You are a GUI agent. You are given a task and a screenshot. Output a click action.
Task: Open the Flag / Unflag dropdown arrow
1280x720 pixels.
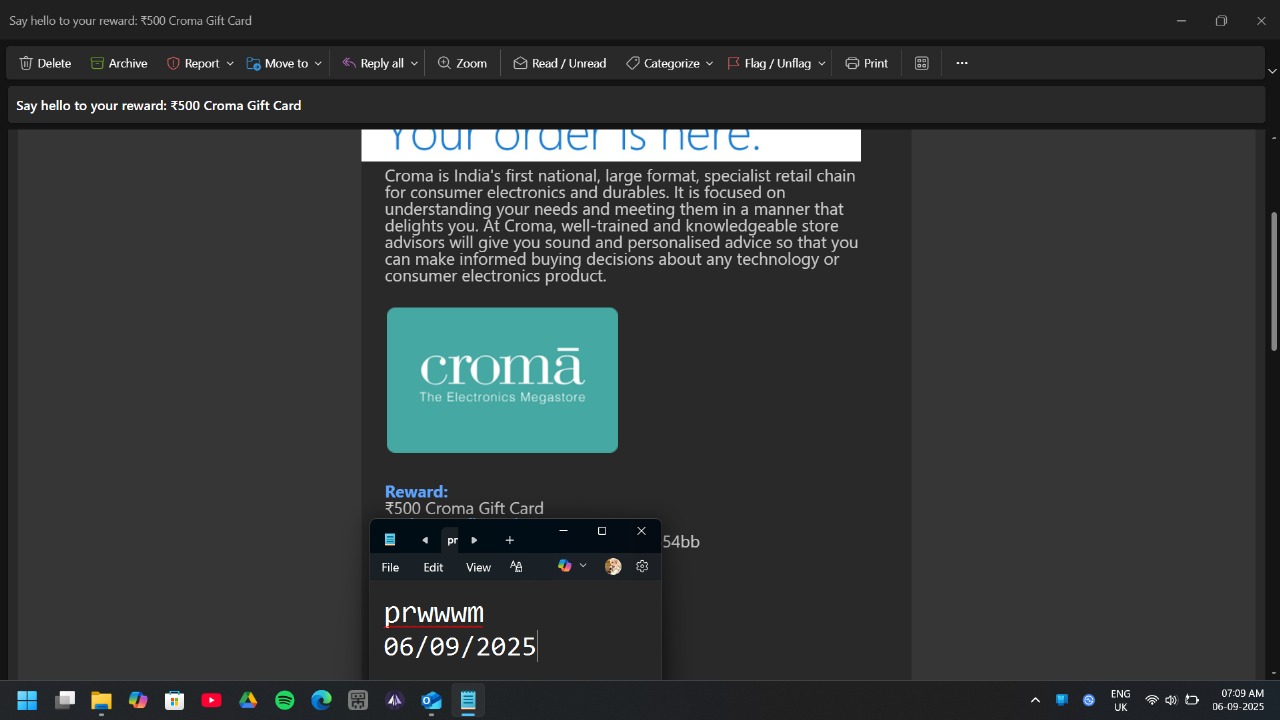point(822,63)
